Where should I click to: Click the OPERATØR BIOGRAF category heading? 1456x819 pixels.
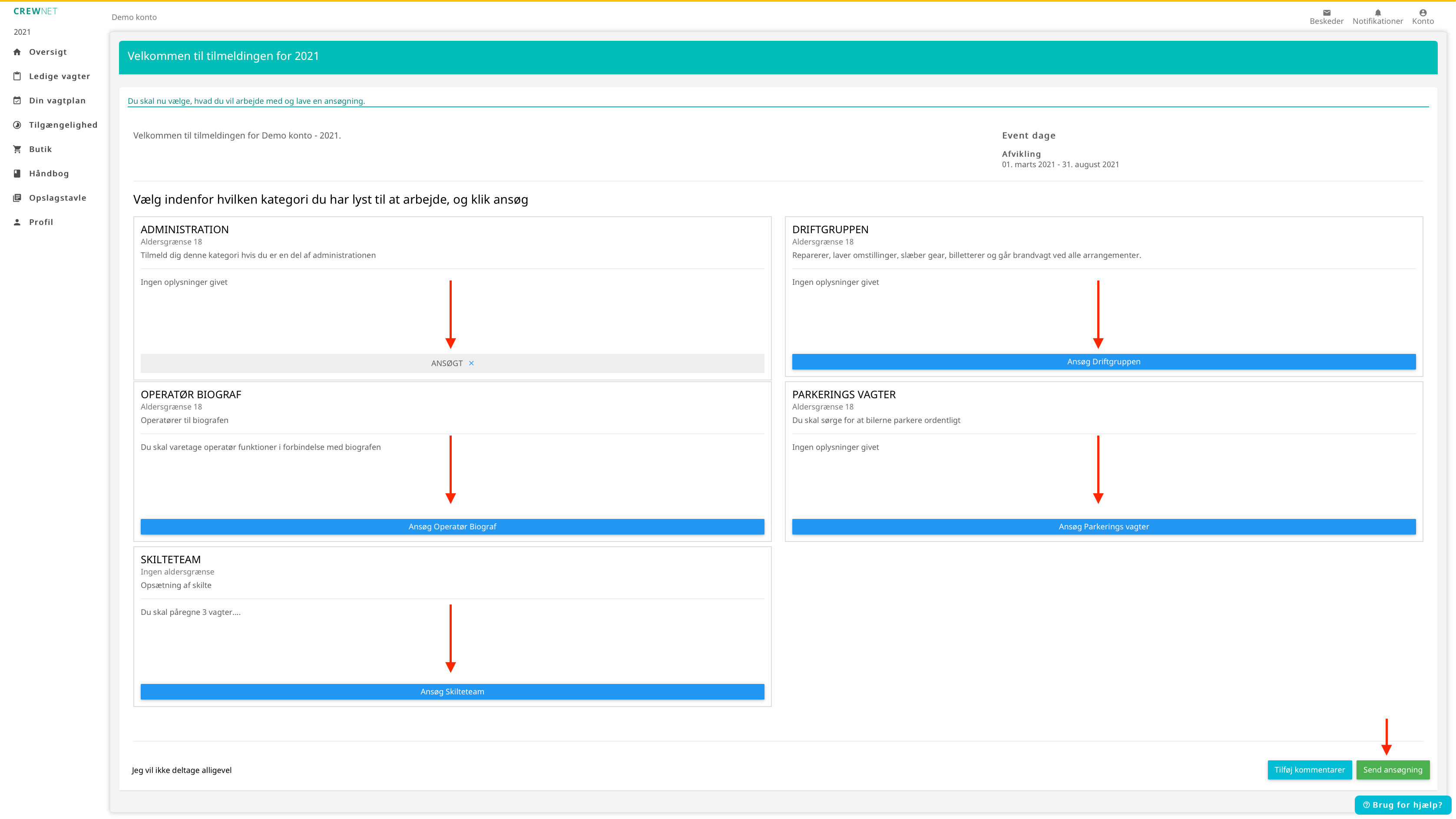click(191, 395)
